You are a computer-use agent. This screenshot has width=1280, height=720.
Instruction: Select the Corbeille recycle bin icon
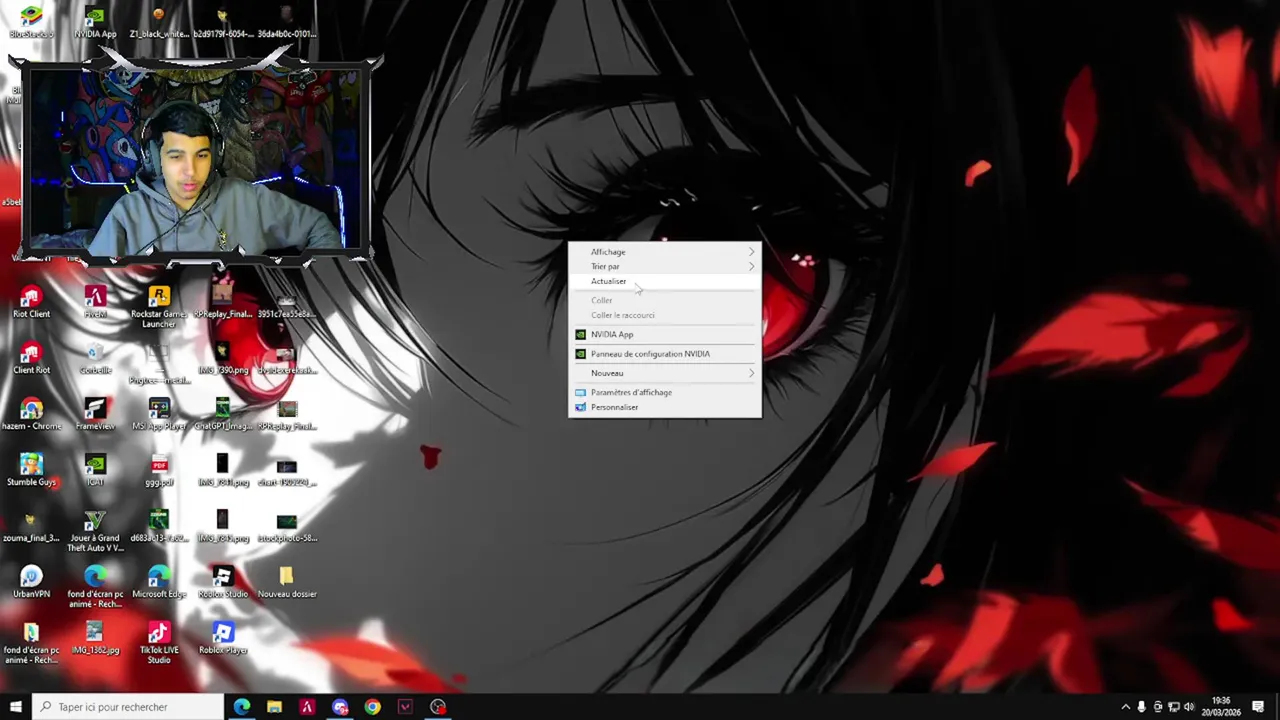tap(95, 358)
